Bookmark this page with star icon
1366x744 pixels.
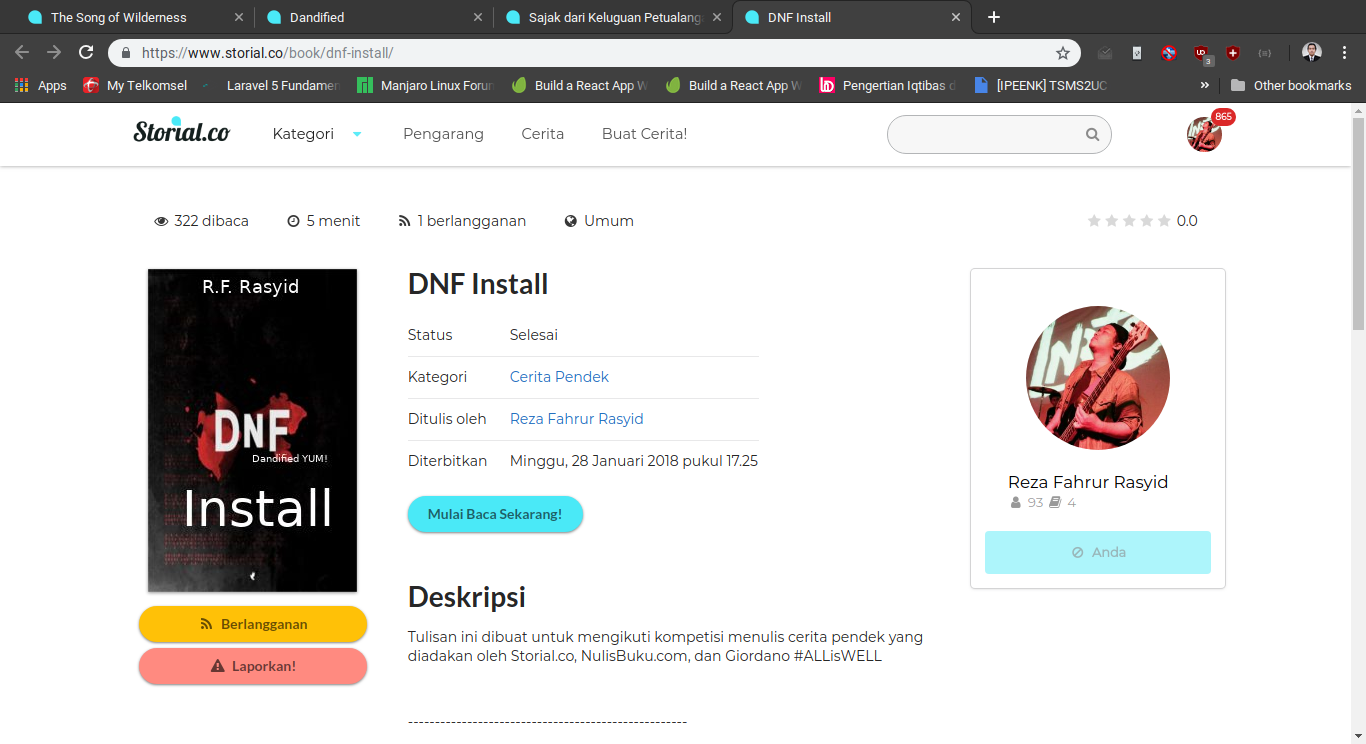pos(1063,53)
